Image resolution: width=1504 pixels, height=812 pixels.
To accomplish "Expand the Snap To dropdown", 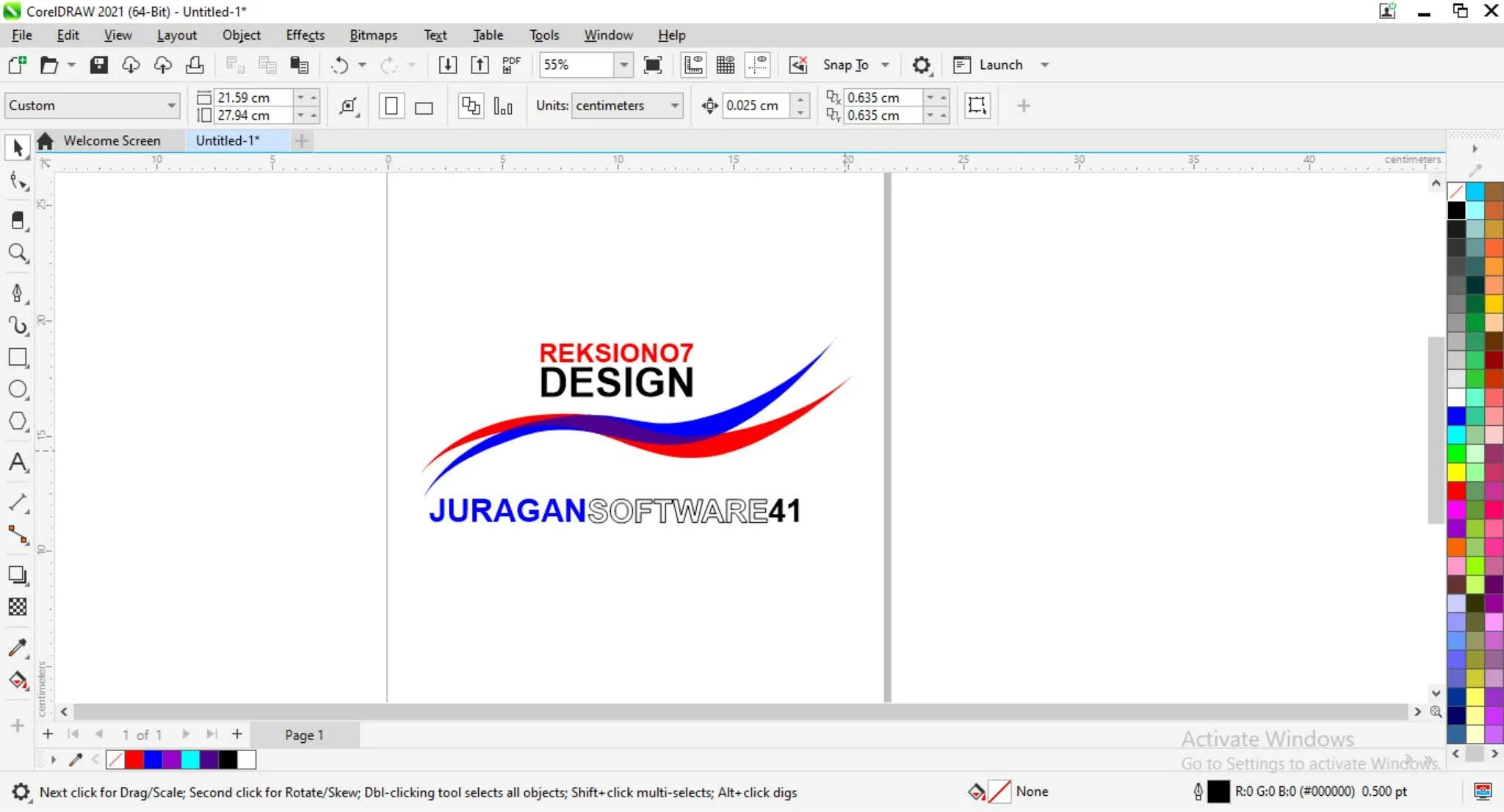I will (x=886, y=65).
